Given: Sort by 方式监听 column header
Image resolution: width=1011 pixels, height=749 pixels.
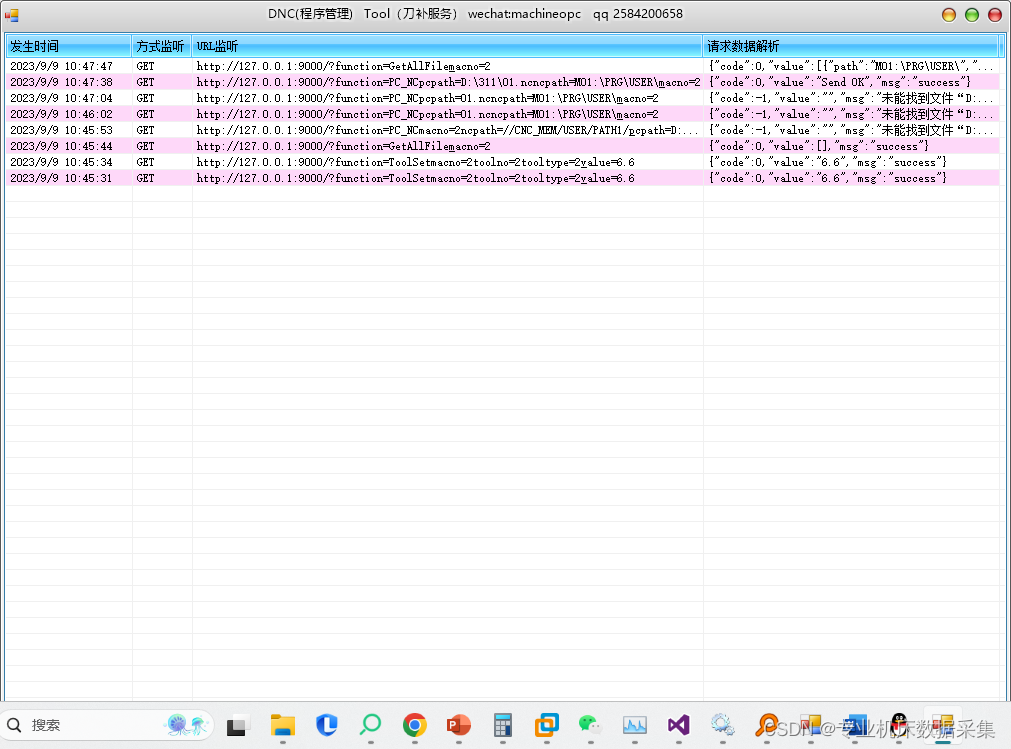Looking at the screenshot, I should [161, 46].
